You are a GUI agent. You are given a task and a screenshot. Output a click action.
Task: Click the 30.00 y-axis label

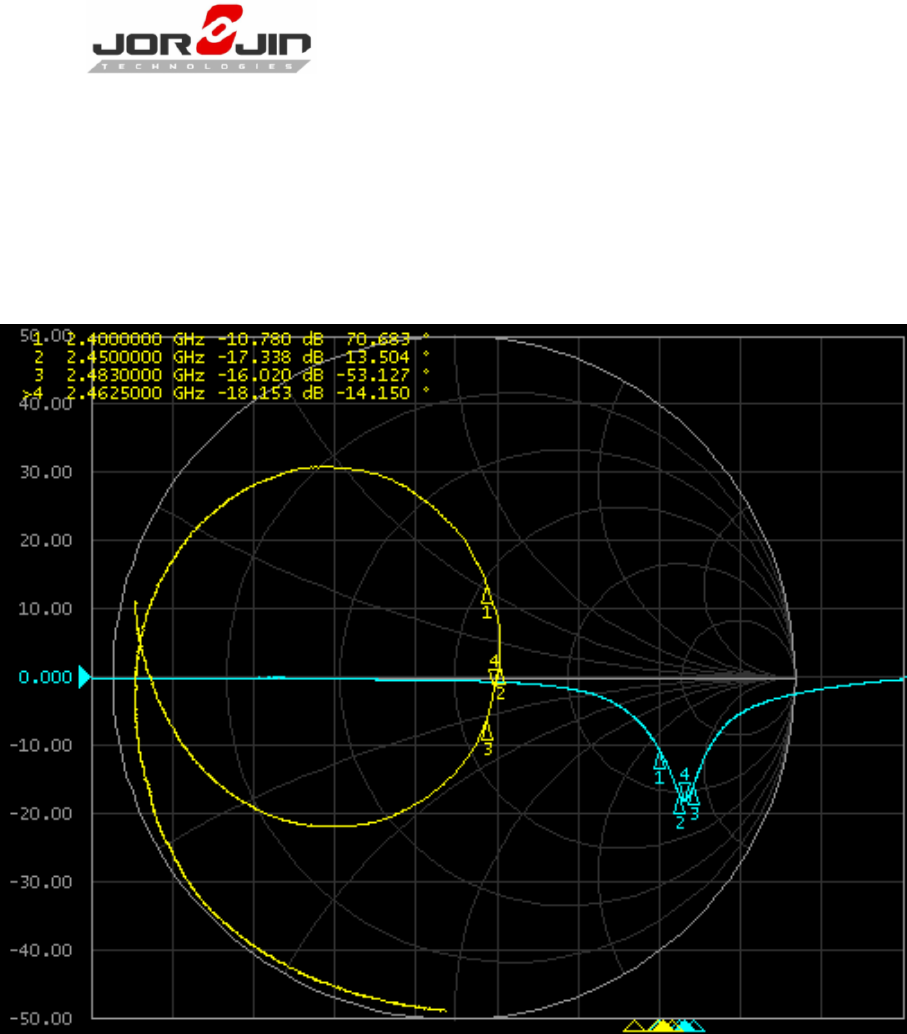pyautogui.click(x=46, y=472)
